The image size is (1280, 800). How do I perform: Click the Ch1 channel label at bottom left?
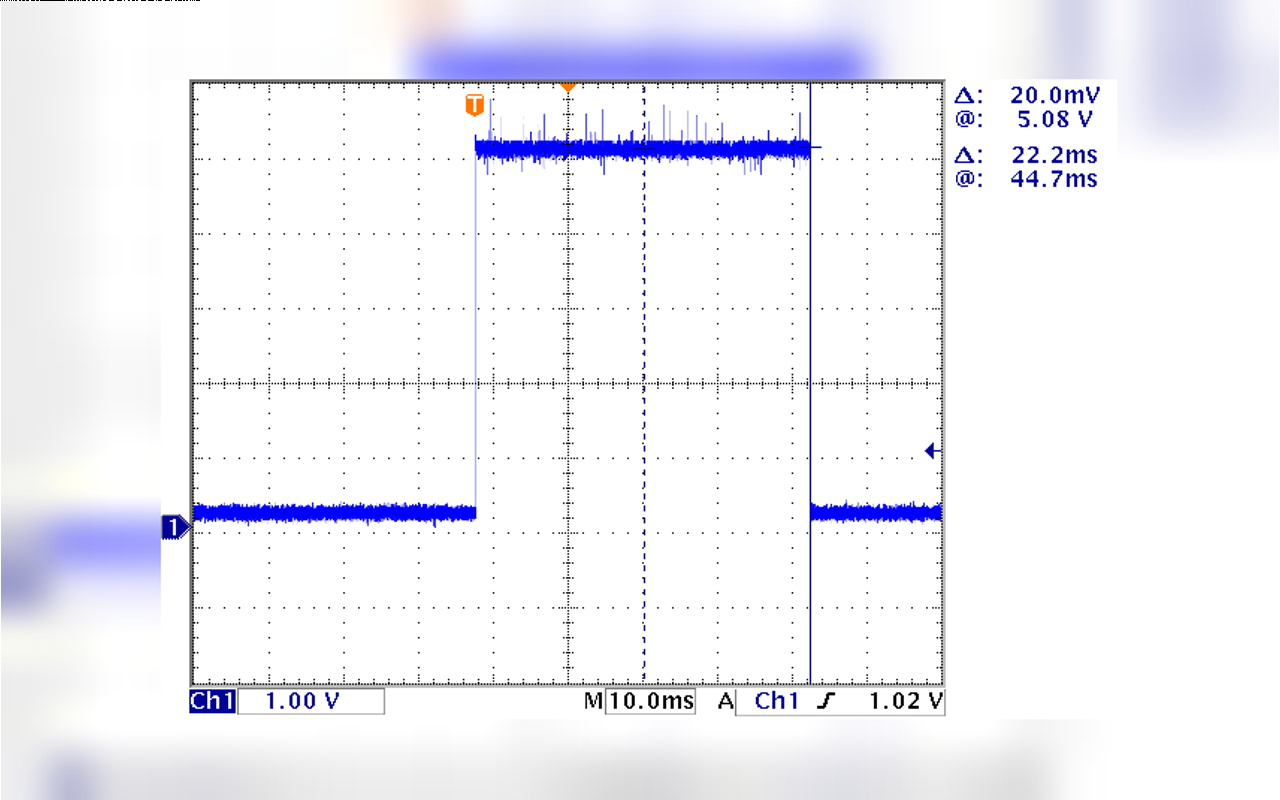tap(212, 701)
